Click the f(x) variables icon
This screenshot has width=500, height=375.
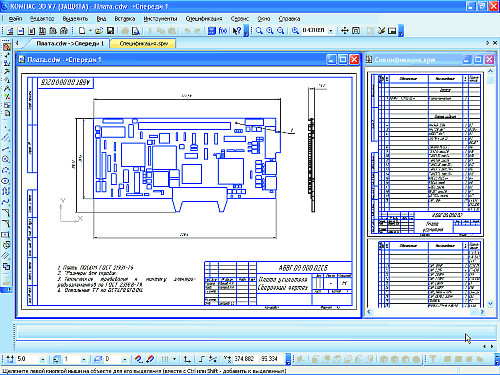pyautogui.click(x=223, y=31)
